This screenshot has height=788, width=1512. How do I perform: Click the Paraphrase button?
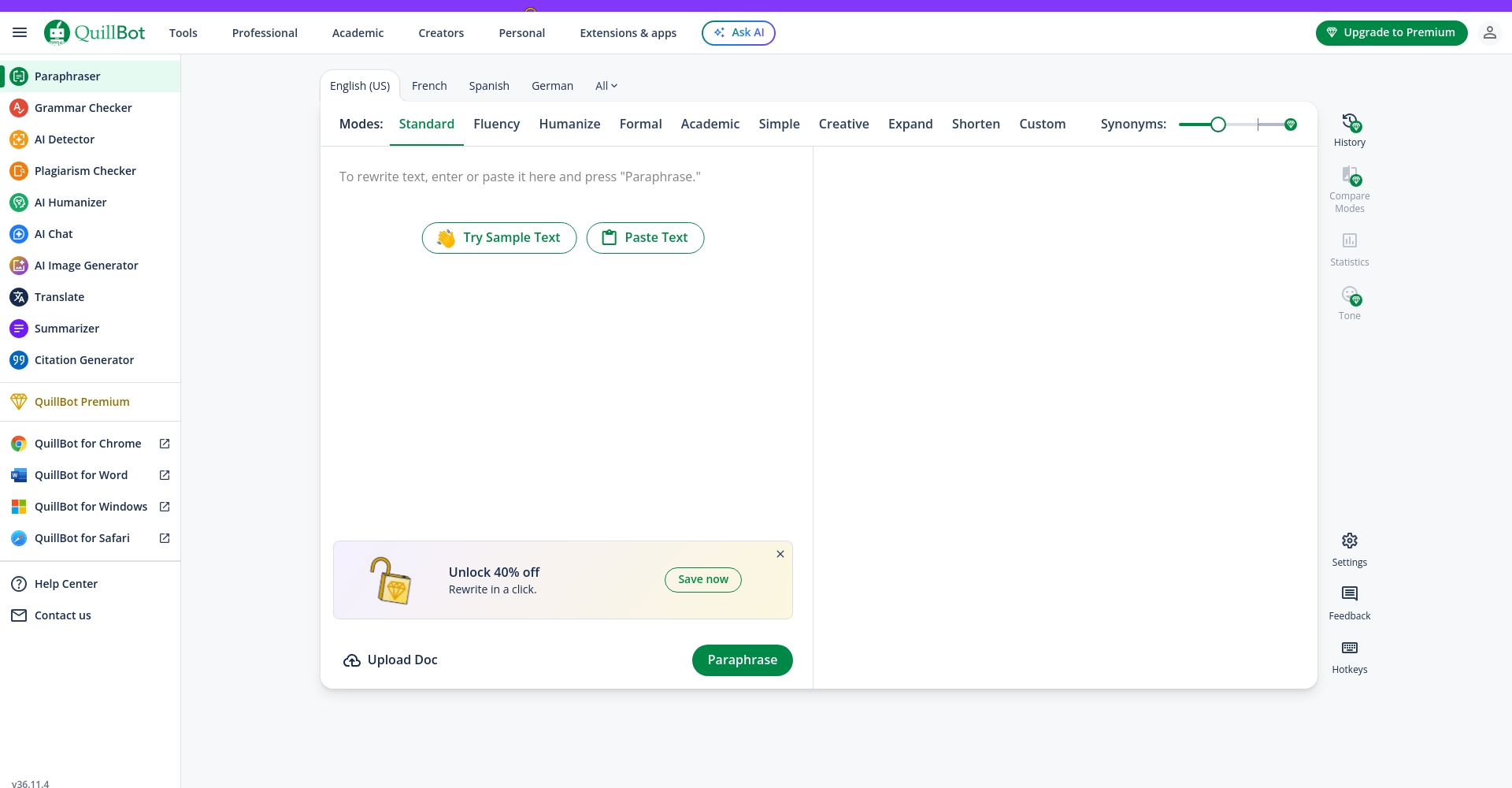pyautogui.click(x=742, y=660)
